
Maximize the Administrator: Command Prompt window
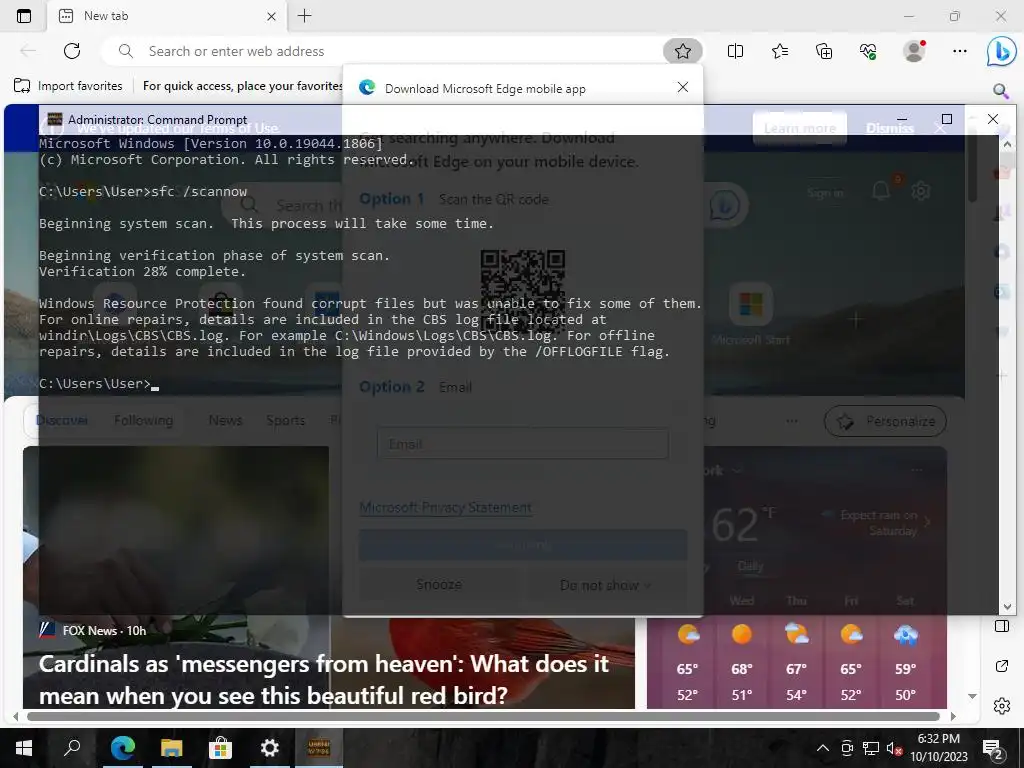coord(947,119)
